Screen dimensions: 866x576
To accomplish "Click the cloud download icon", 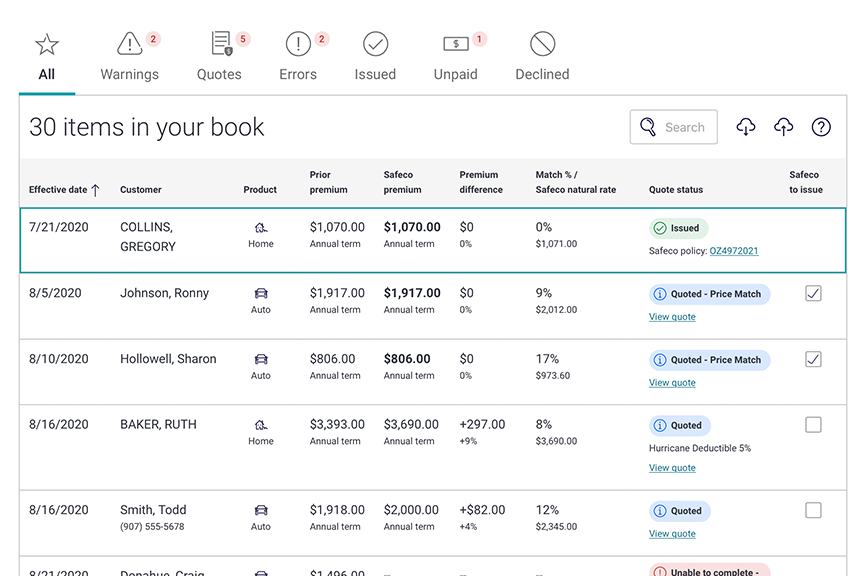I will [746, 126].
